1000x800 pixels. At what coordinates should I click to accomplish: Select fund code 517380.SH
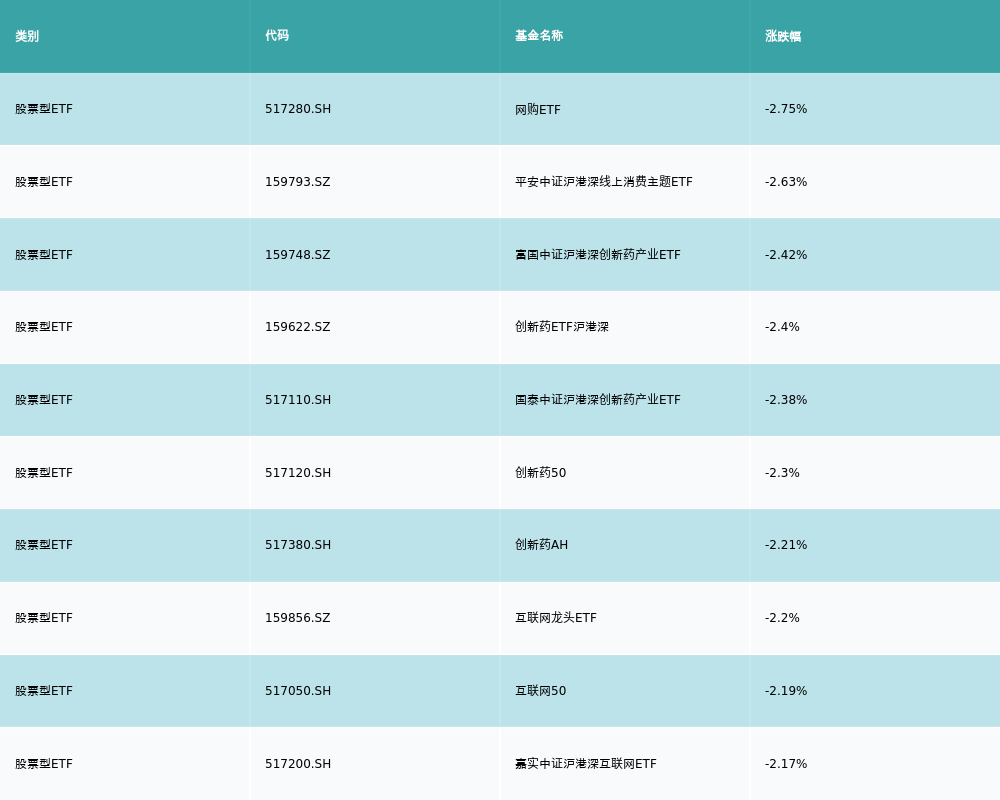point(298,545)
